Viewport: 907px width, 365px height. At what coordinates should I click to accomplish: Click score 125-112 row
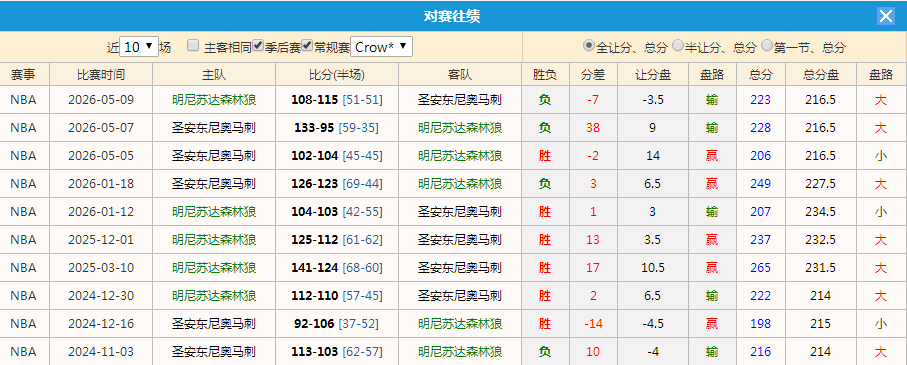tap(314, 239)
